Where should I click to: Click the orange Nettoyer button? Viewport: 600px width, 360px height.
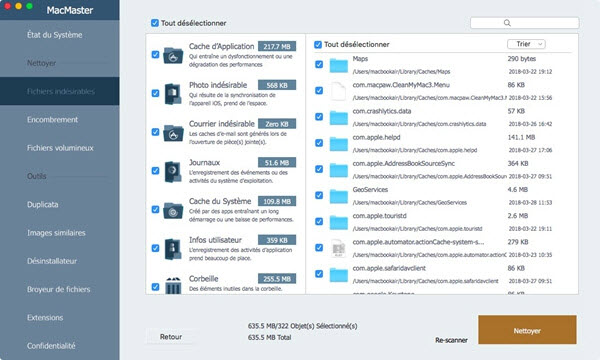click(527, 330)
